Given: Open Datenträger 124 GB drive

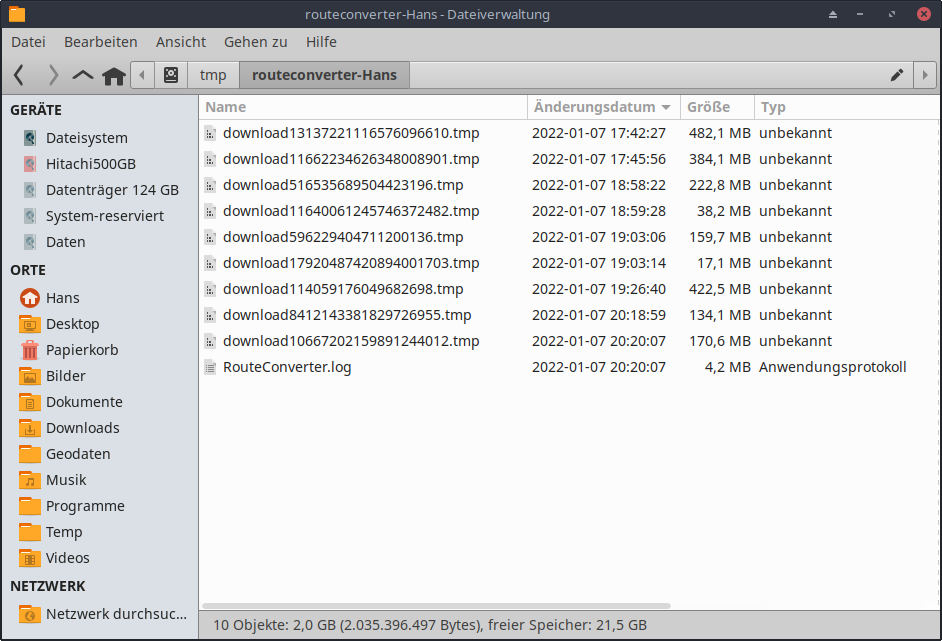Looking at the screenshot, I should pyautogui.click(x=112, y=190).
